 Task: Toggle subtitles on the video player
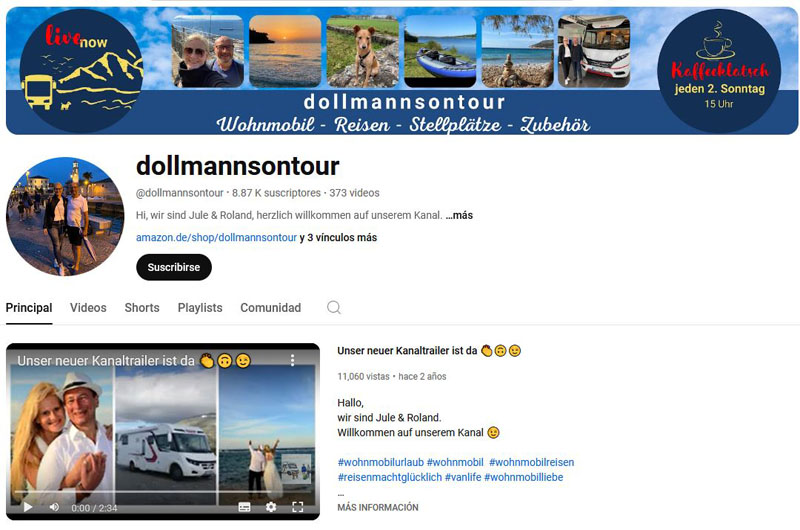click(x=244, y=507)
